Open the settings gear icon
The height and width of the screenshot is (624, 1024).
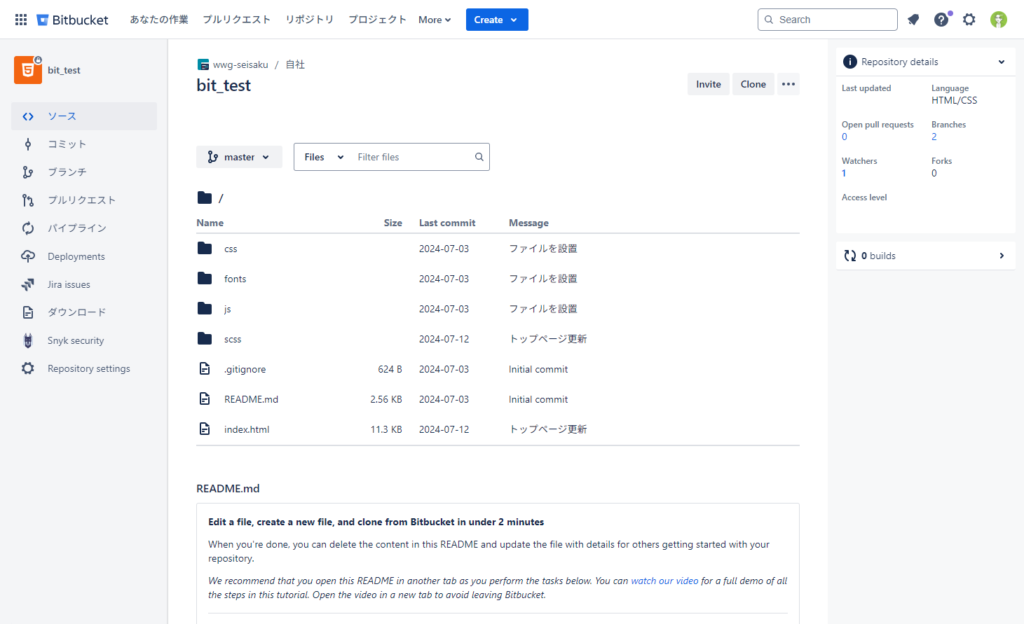969,20
